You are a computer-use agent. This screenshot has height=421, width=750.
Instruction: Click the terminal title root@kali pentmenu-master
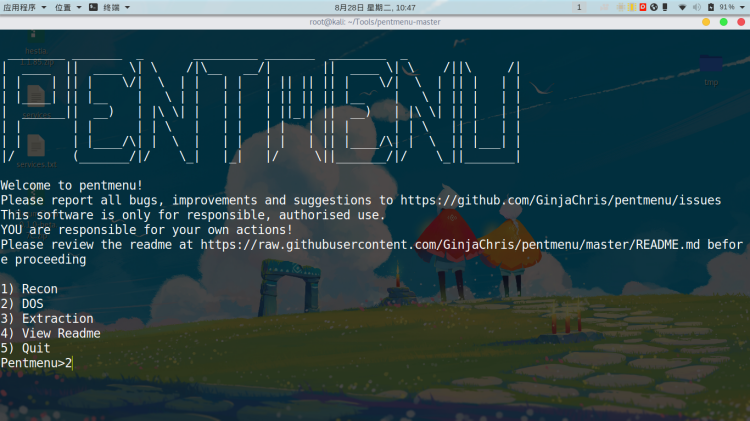[375, 22]
